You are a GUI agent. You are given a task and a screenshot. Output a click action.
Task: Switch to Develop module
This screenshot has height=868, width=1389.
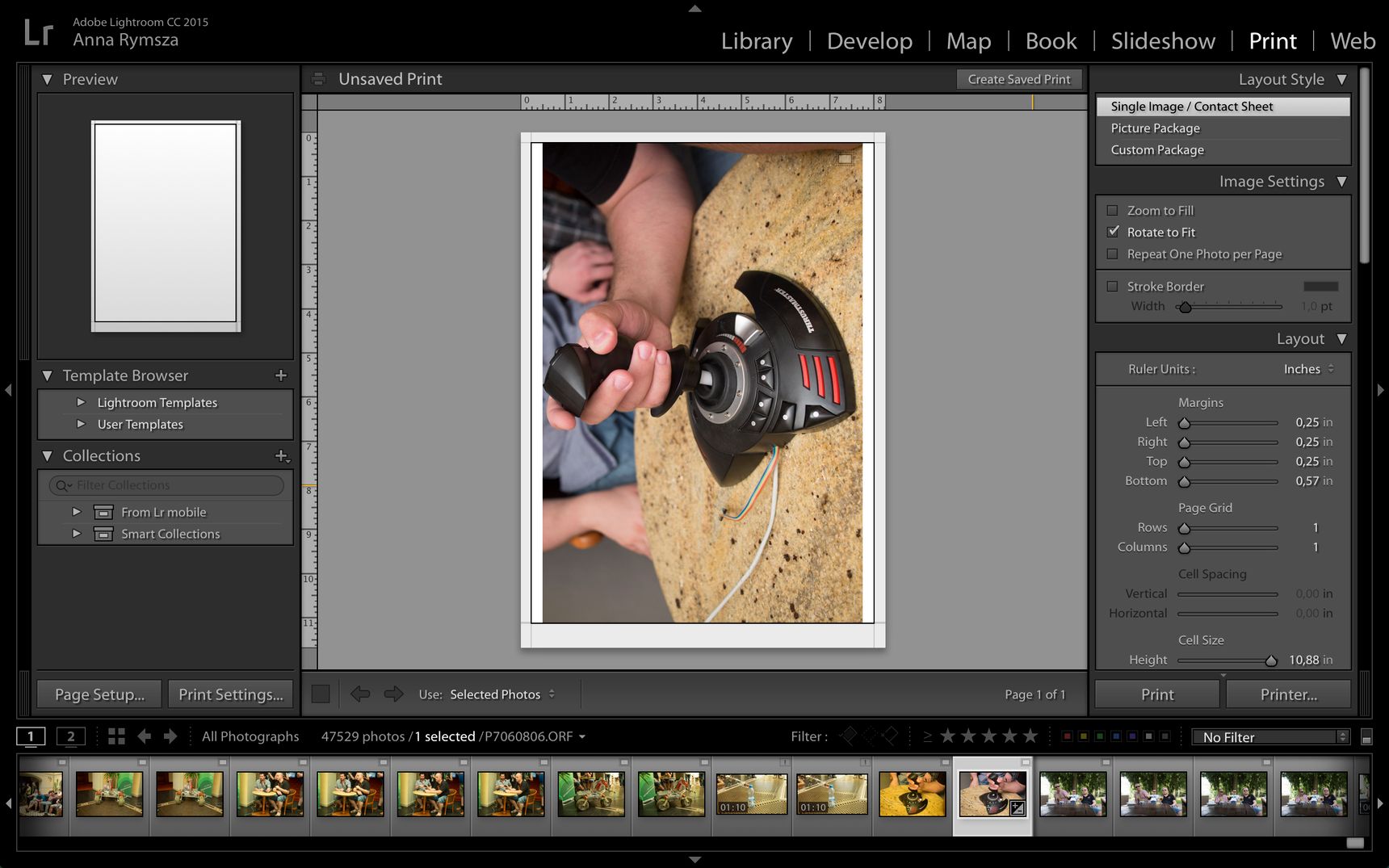coord(870,41)
